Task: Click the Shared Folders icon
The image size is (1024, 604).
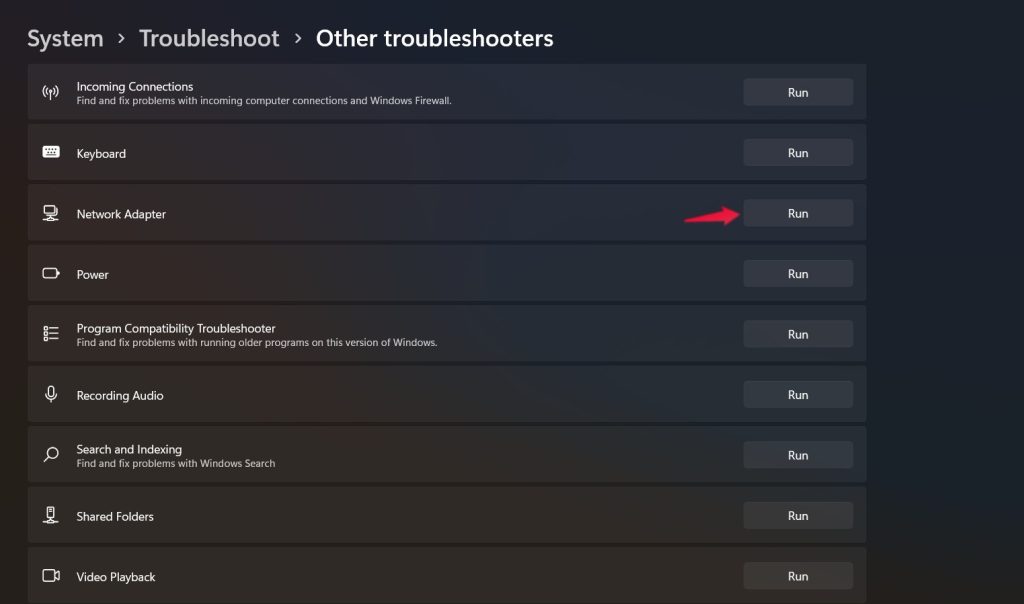Action: click(51, 516)
